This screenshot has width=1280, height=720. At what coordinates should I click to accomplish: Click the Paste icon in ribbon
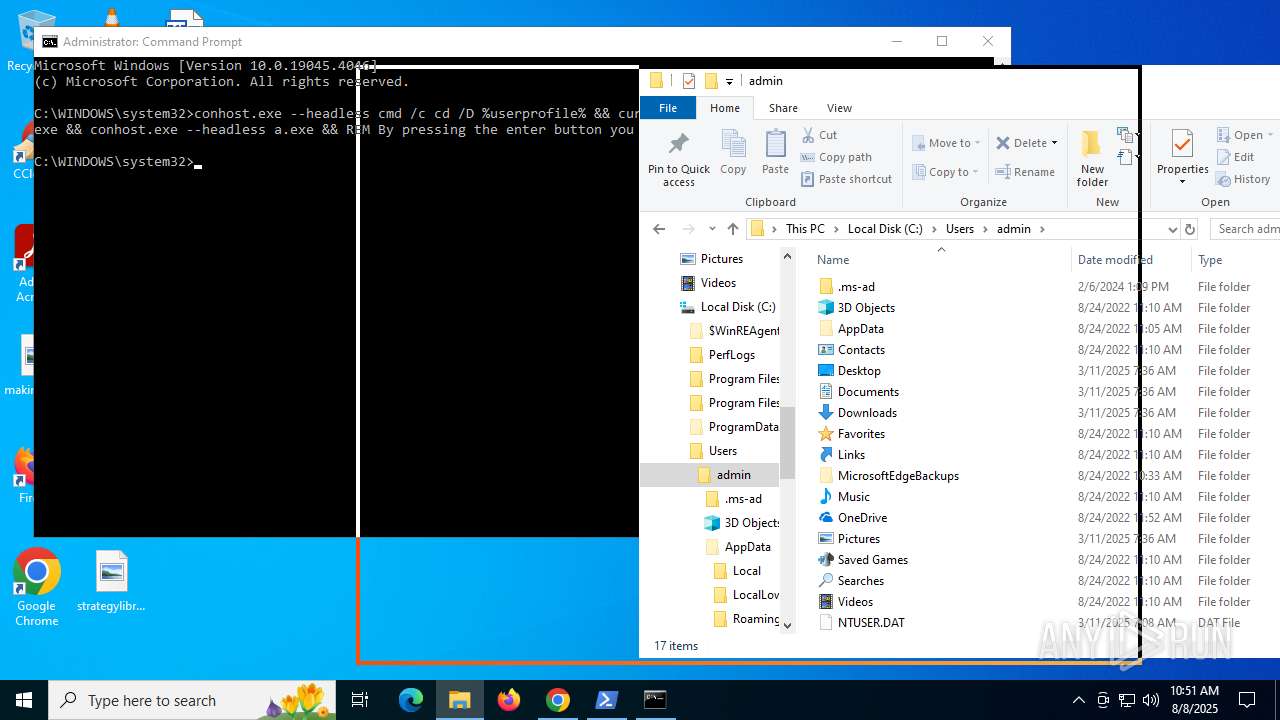pos(775,153)
